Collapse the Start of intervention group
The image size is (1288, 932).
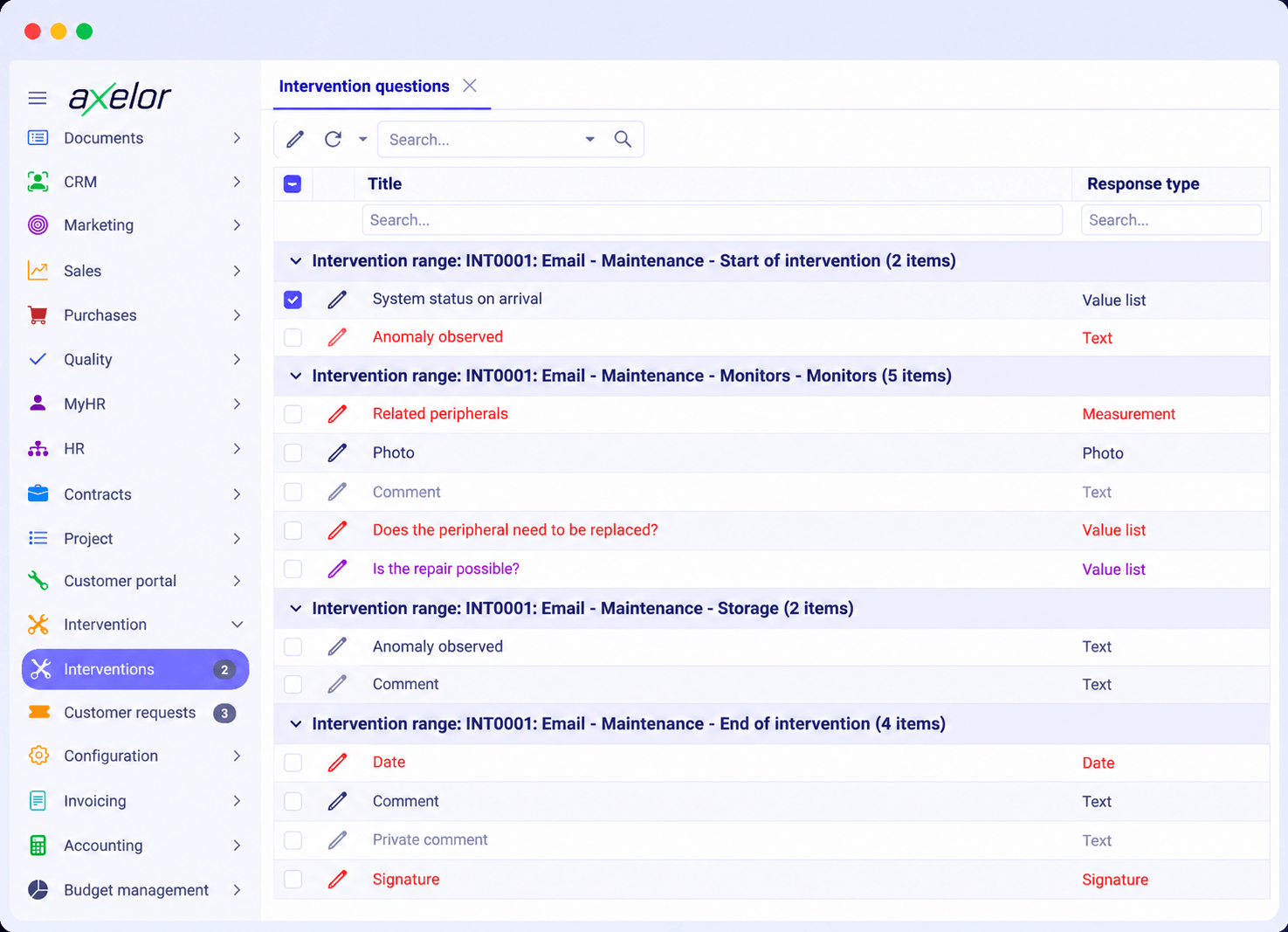pyautogui.click(x=295, y=261)
